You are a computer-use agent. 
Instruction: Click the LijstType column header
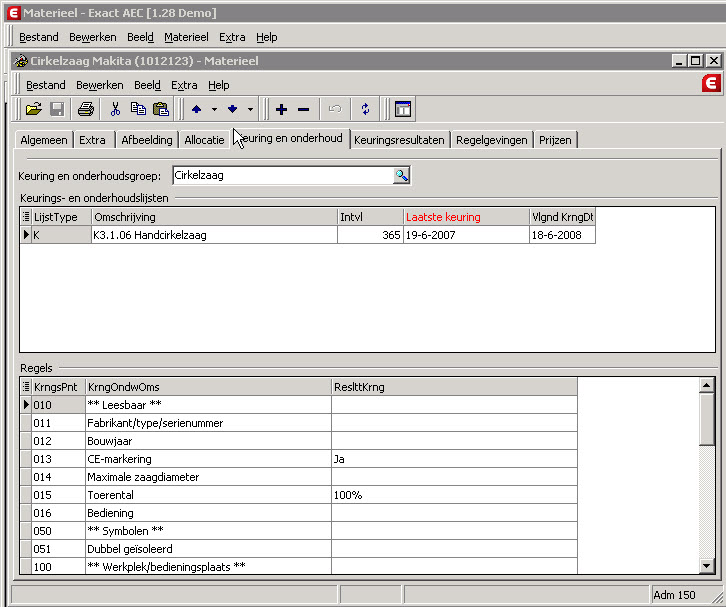click(x=61, y=217)
